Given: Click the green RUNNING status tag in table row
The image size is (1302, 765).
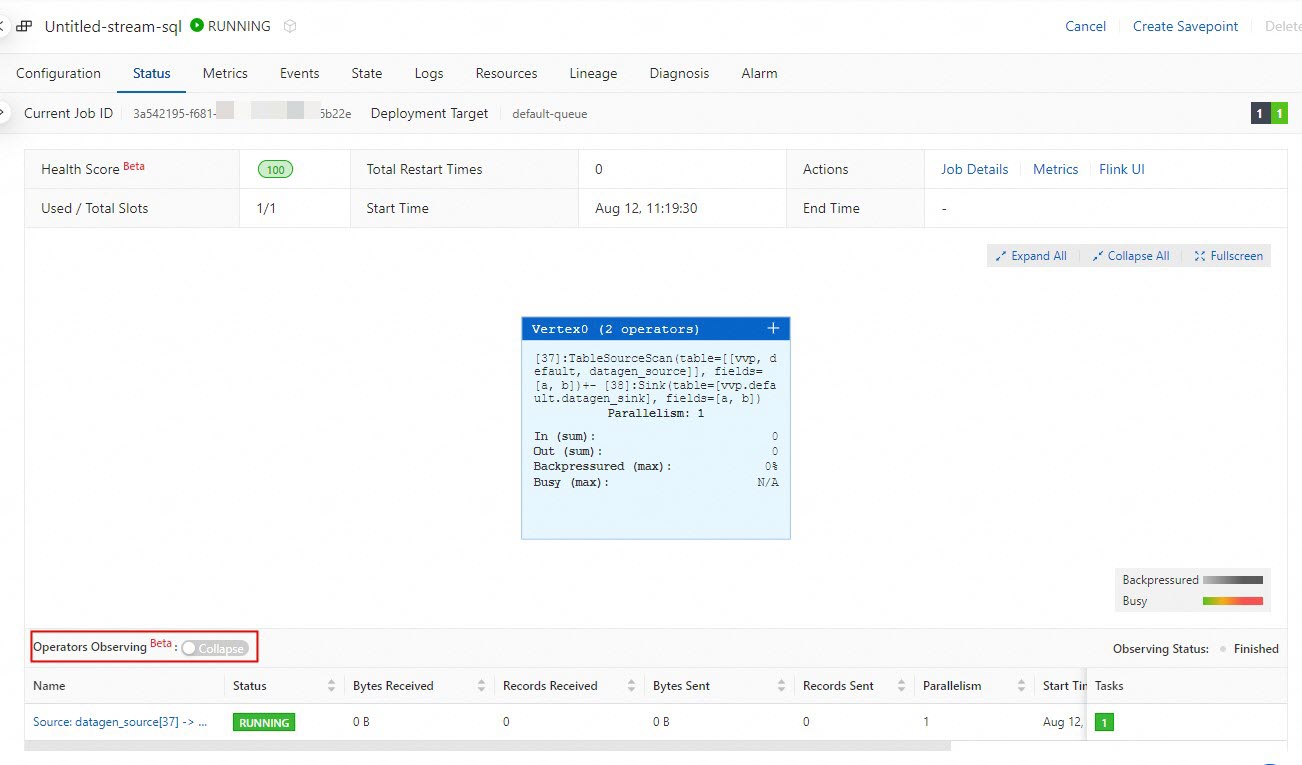Looking at the screenshot, I should [264, 722].
